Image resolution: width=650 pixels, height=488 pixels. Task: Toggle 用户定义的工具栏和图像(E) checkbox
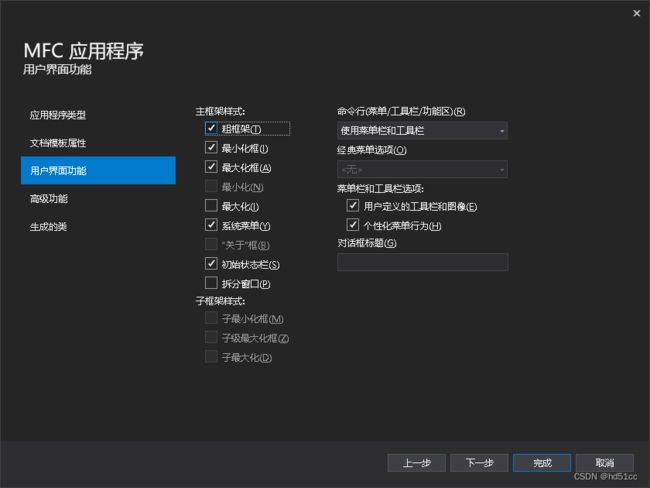click(352, 206)
